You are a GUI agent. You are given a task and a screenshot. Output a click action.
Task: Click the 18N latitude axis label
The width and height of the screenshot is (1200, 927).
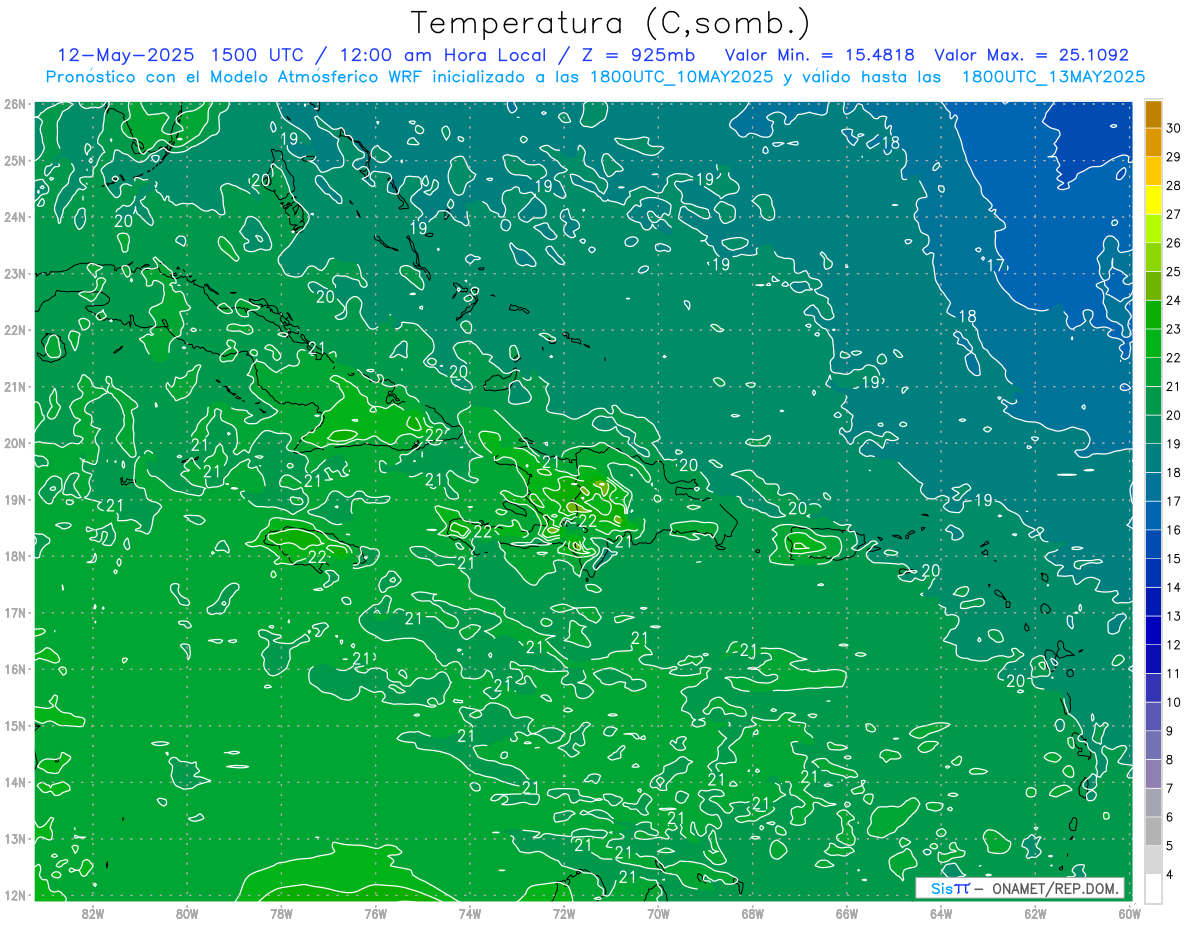coord(15,556)
